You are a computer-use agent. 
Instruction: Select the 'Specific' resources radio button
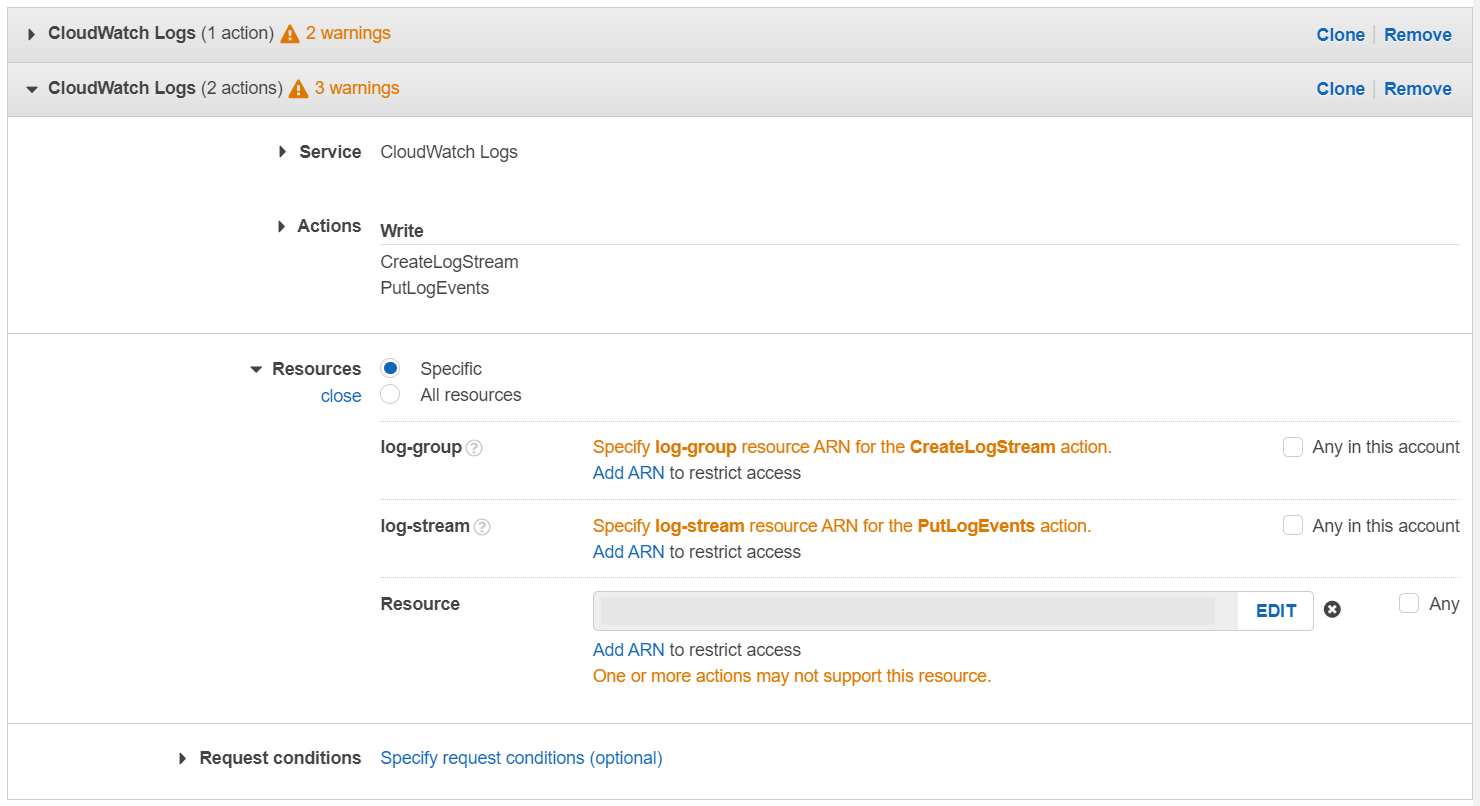click(390, 368)
